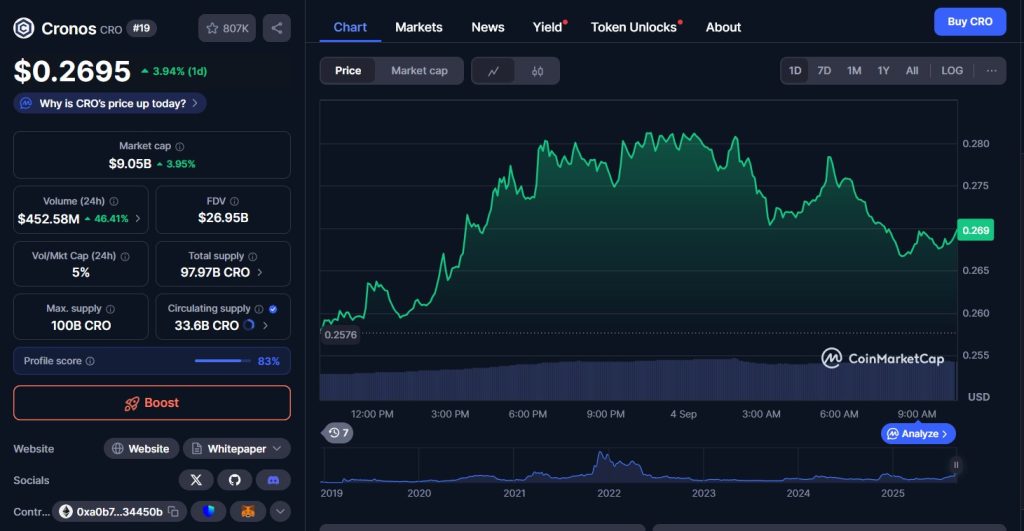The width and height of the screenshot is (1024, 531).
Task: Select the Price view toggle
Action: 348,71
